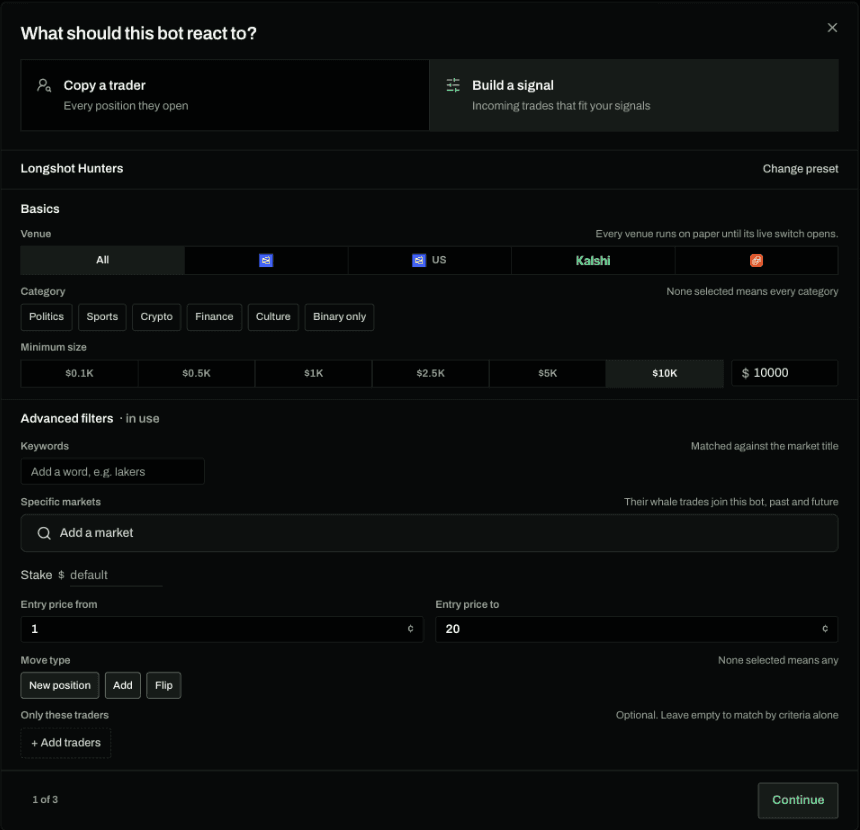The height and width of the screenshot is (830, 860).
Task: Set minimum size to $0.1K
Action: (80, 373)
